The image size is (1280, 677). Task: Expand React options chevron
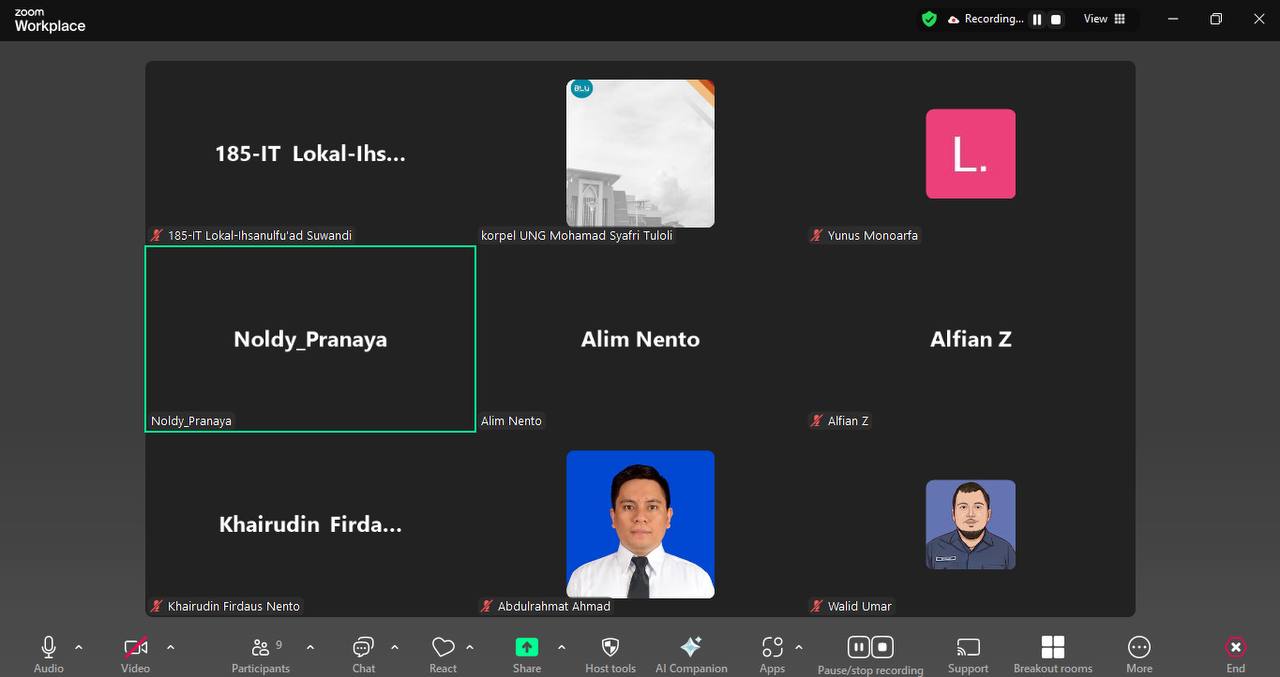[470, 647]
